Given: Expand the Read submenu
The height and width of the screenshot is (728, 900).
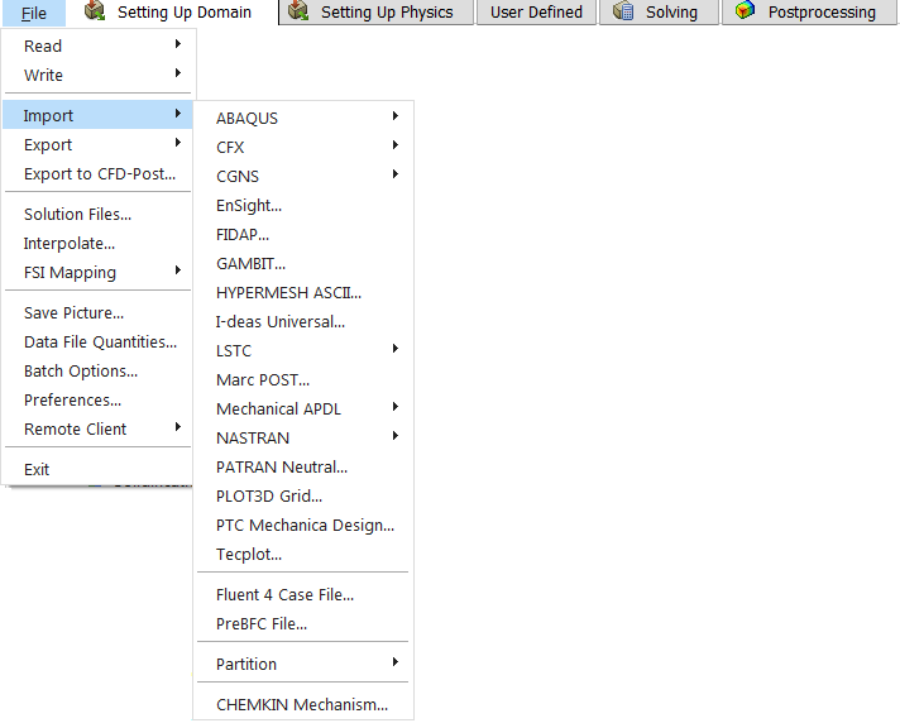Looking at the screenshot, I should tap(99, 46).
